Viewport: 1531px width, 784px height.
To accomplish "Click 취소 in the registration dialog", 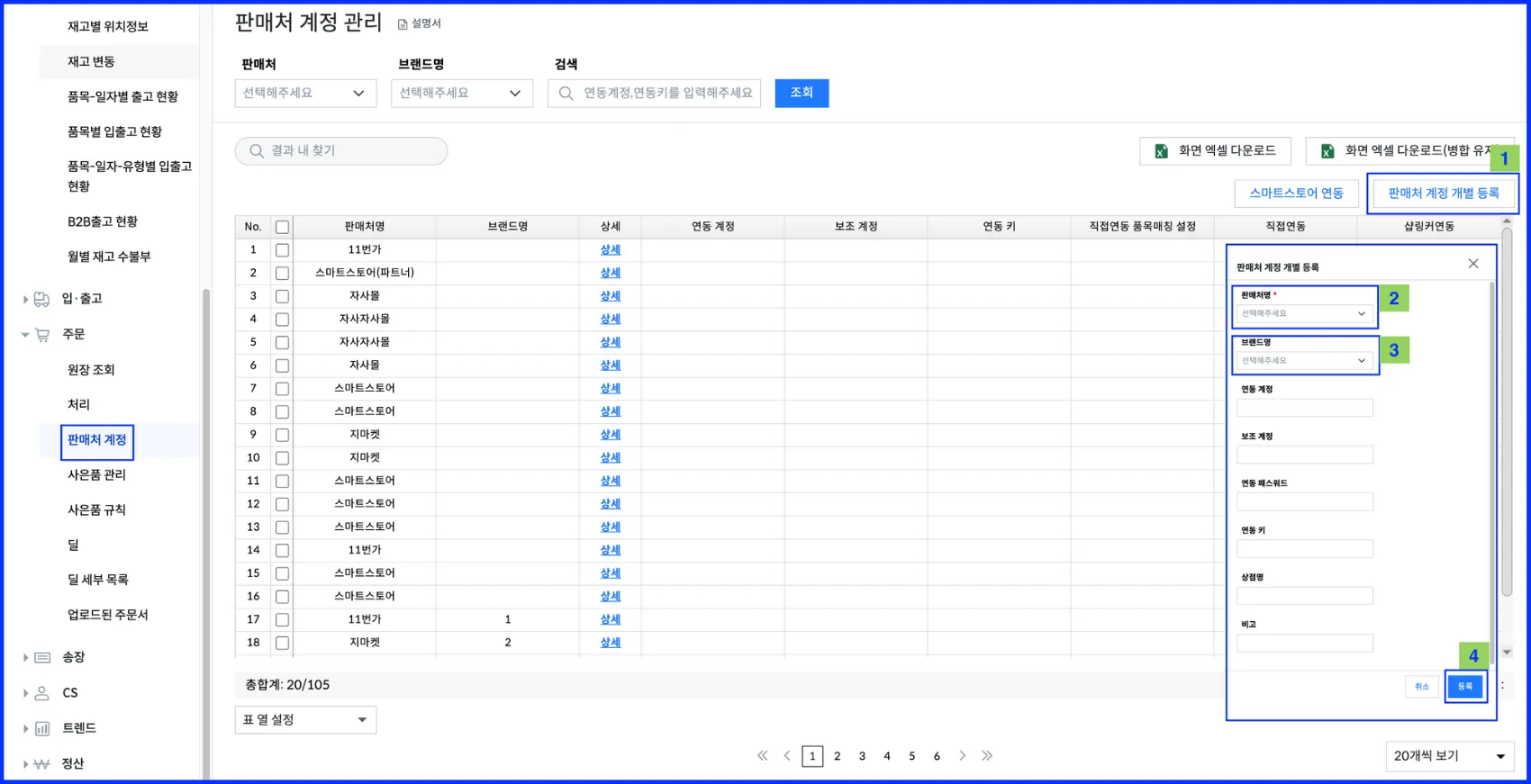I will point(1422,687).
